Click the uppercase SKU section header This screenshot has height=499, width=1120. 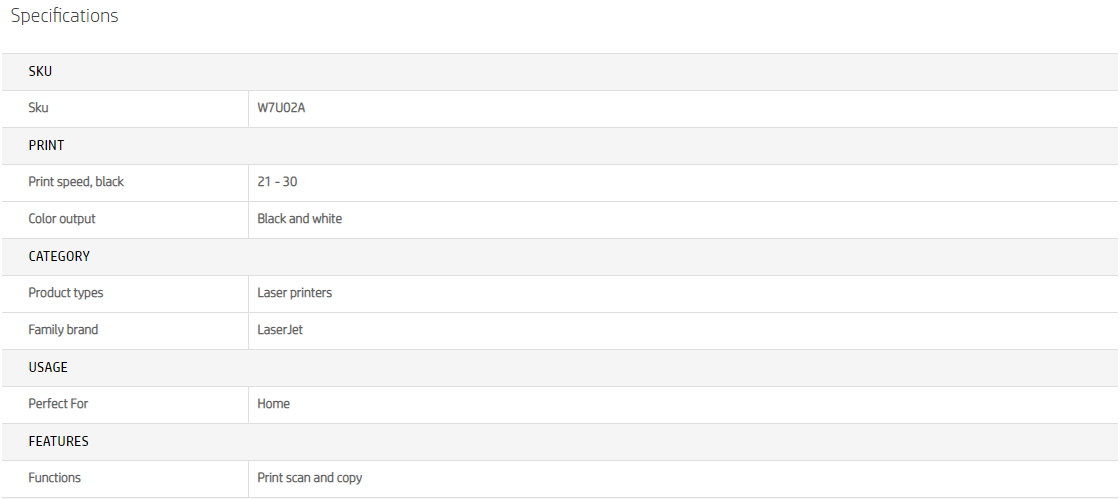pos(40,71)
